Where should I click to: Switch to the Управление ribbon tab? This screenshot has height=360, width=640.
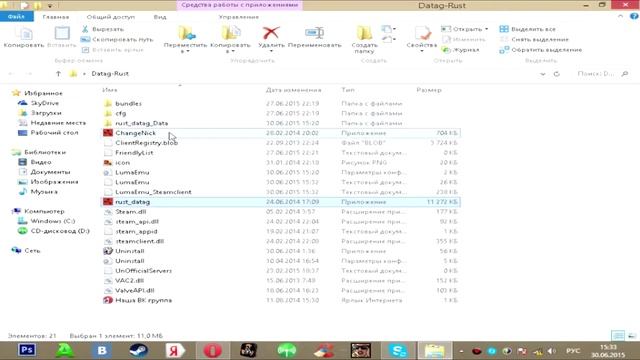click(x=238, y=17)
